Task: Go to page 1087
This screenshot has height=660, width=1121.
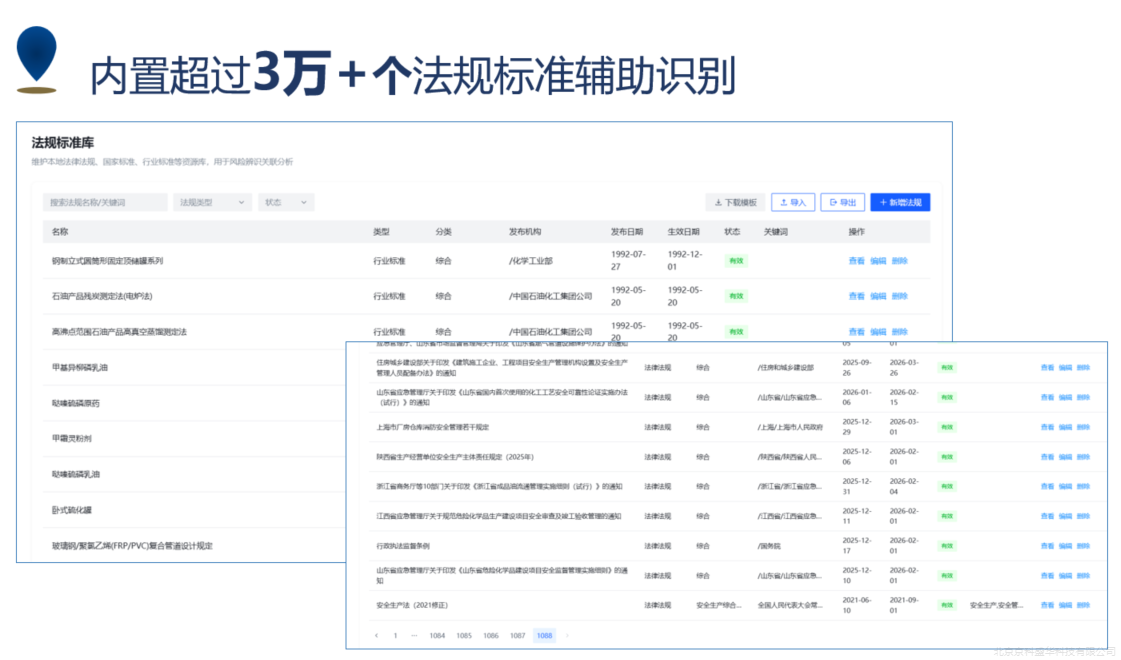Action: coord(518,635)
